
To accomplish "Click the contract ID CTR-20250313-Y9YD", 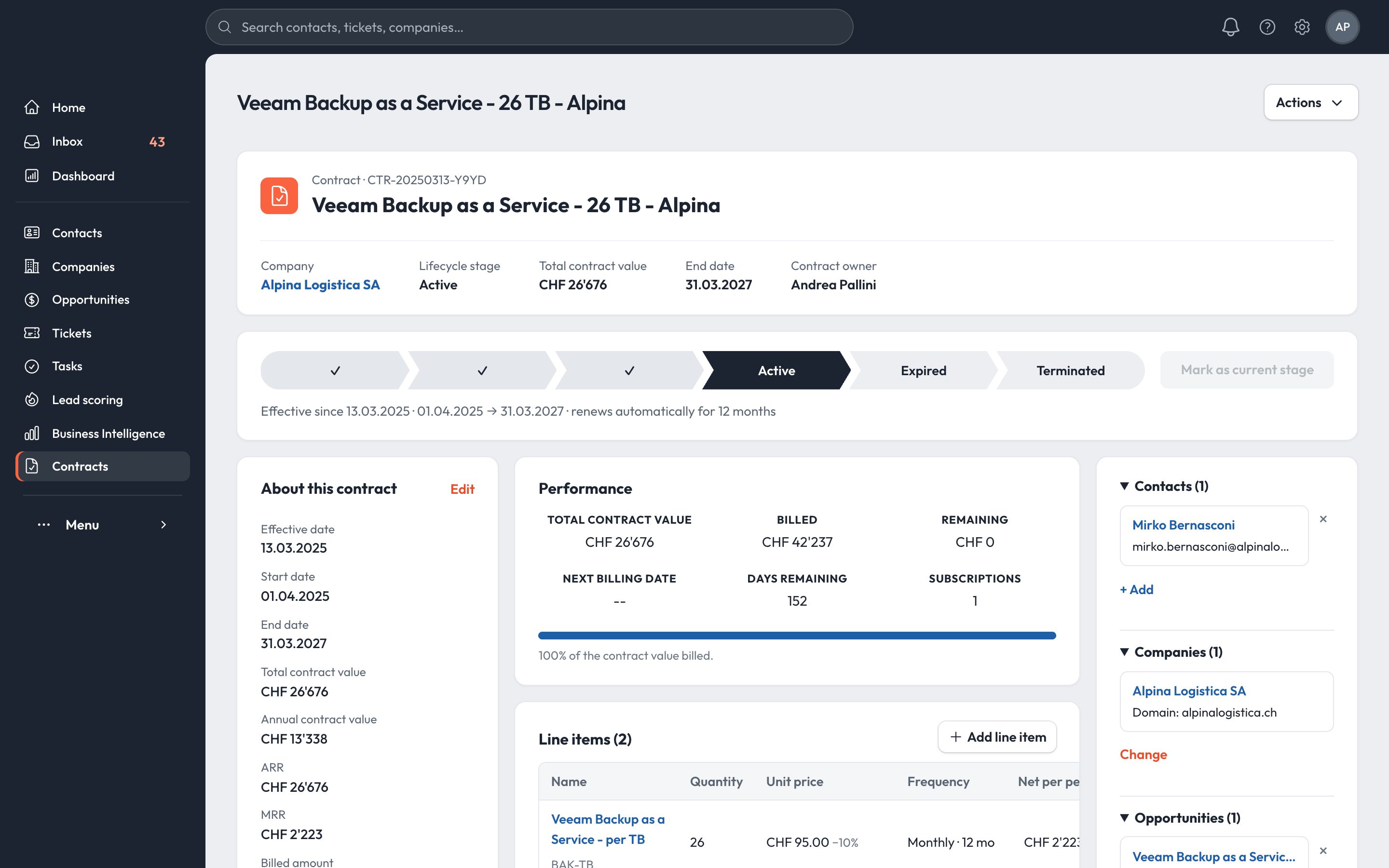I will [426, 180].
